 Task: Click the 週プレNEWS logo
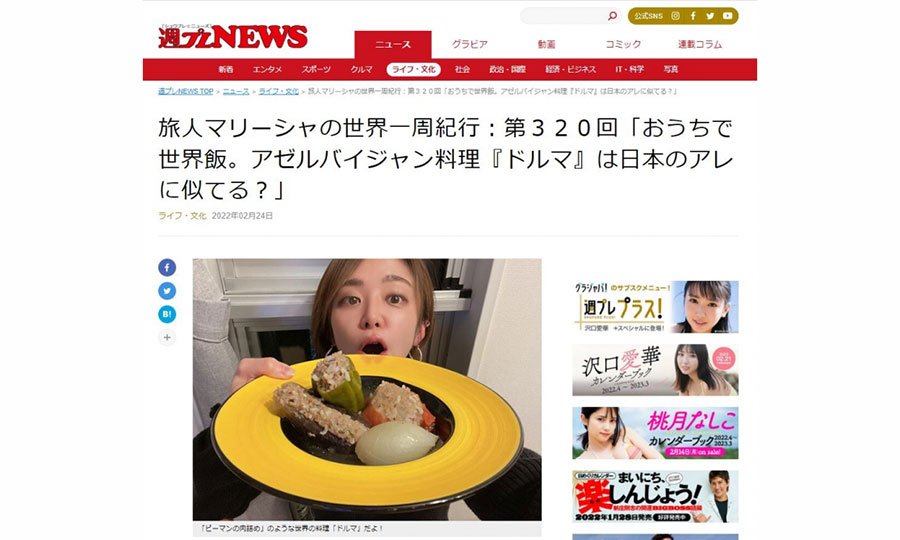pos(232,37)
